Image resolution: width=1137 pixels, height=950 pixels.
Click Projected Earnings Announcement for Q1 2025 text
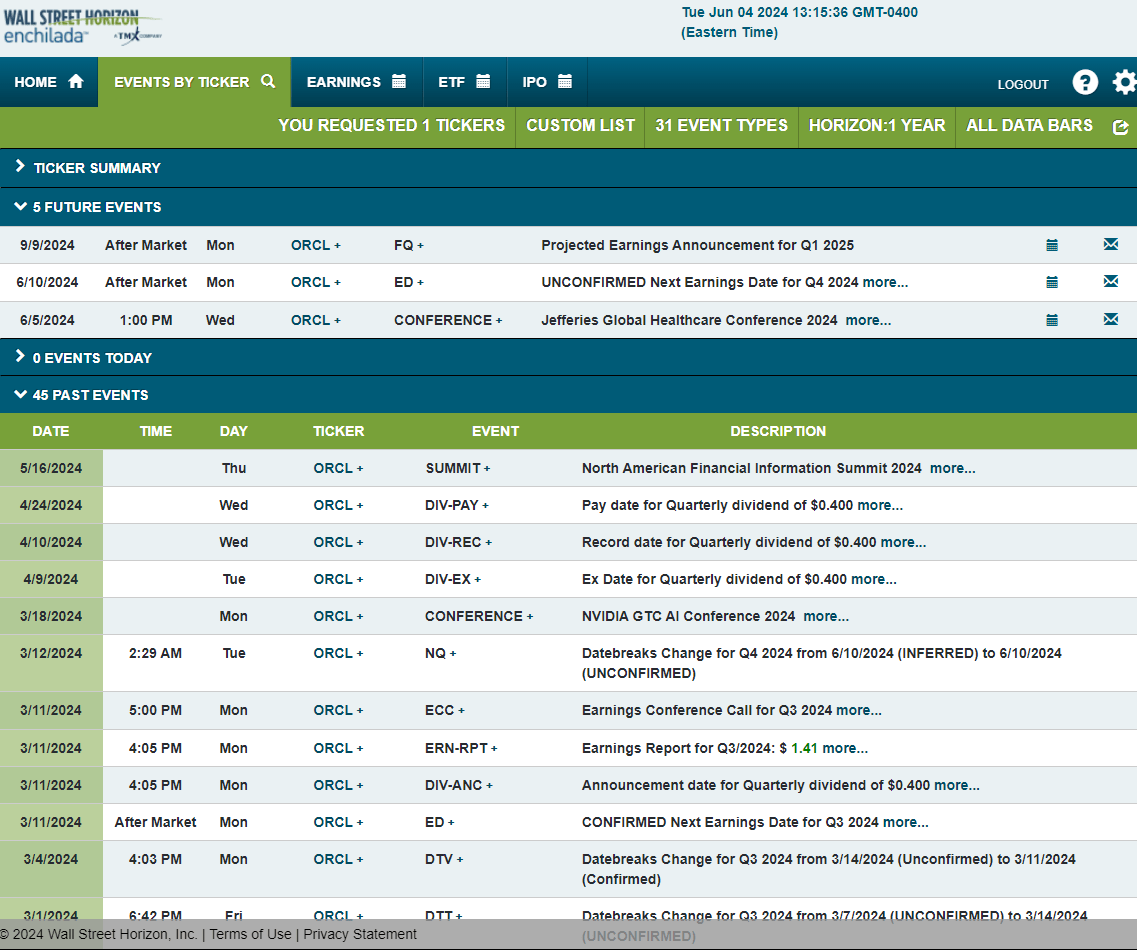click(698, 245)
